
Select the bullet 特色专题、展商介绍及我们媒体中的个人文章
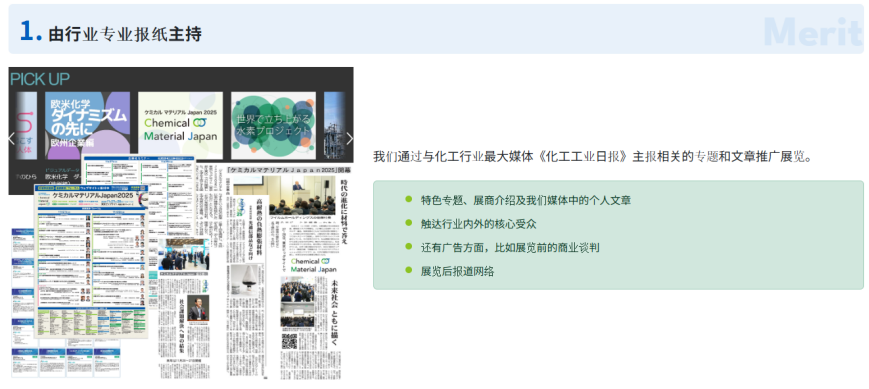525,200
